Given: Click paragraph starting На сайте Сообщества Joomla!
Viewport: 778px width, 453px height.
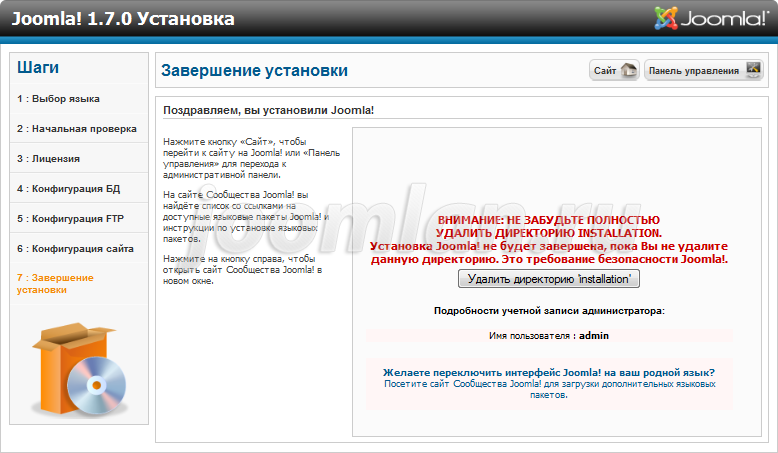Looking at the screenshot, I should (x=246, y=217).
